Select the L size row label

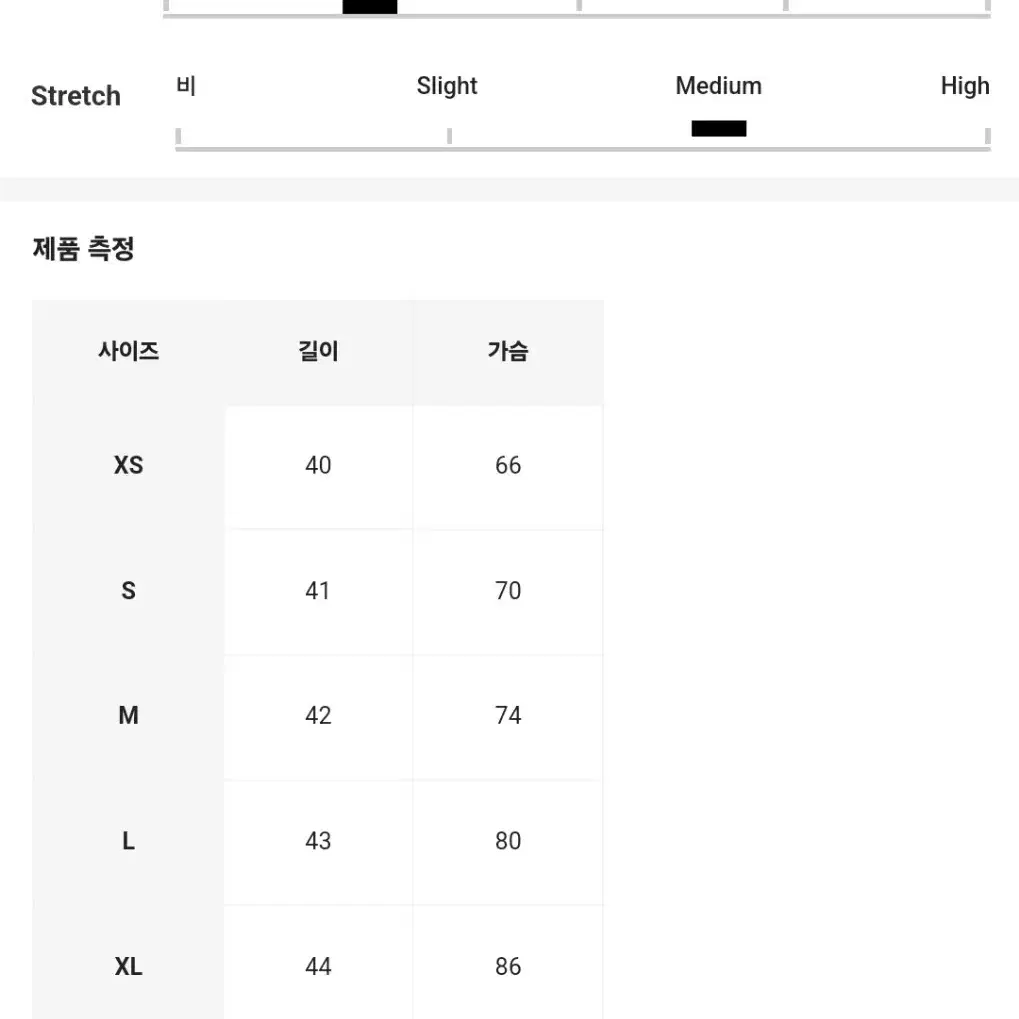tap(129, 841)
